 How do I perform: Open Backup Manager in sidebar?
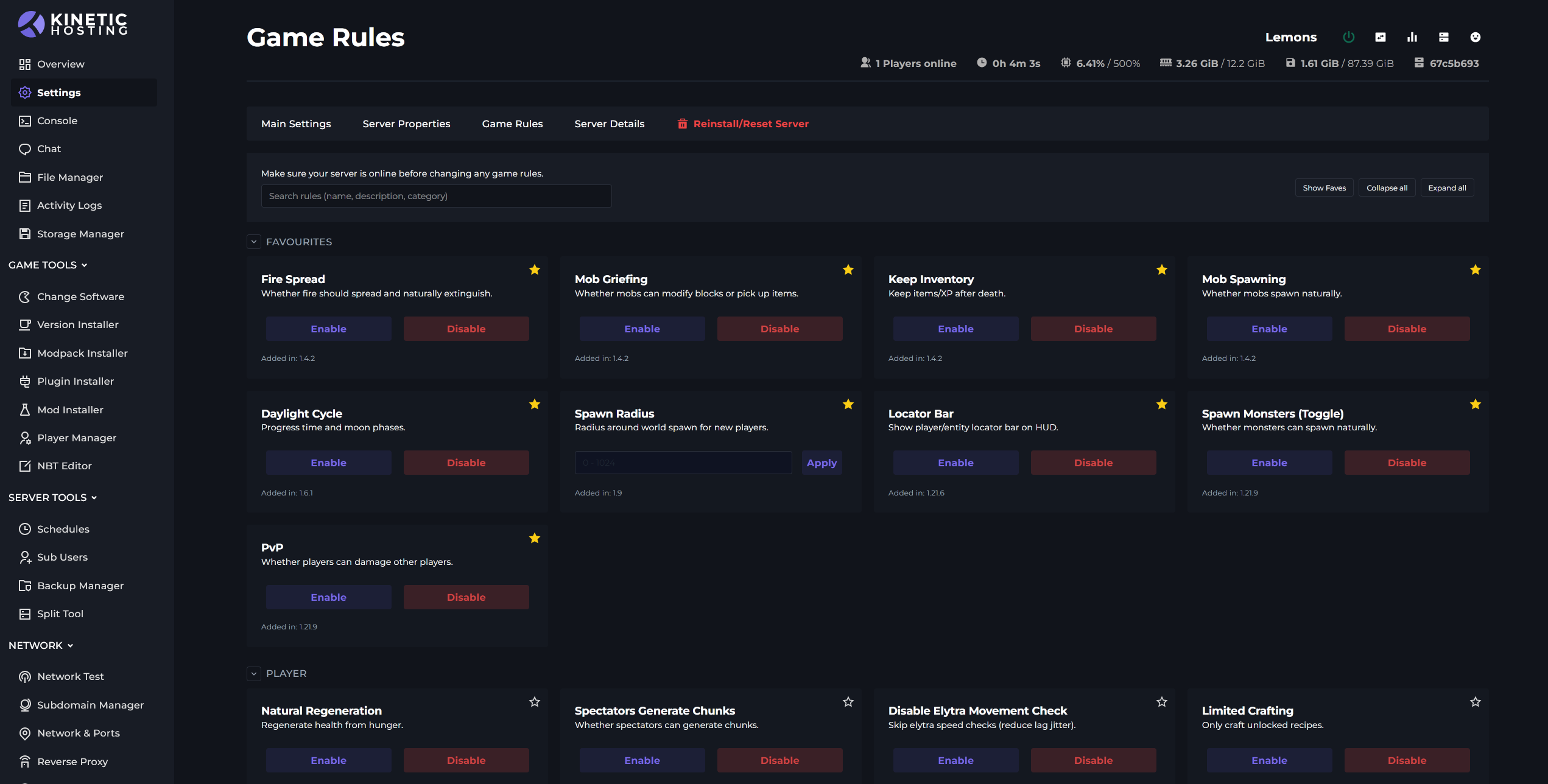80,586
